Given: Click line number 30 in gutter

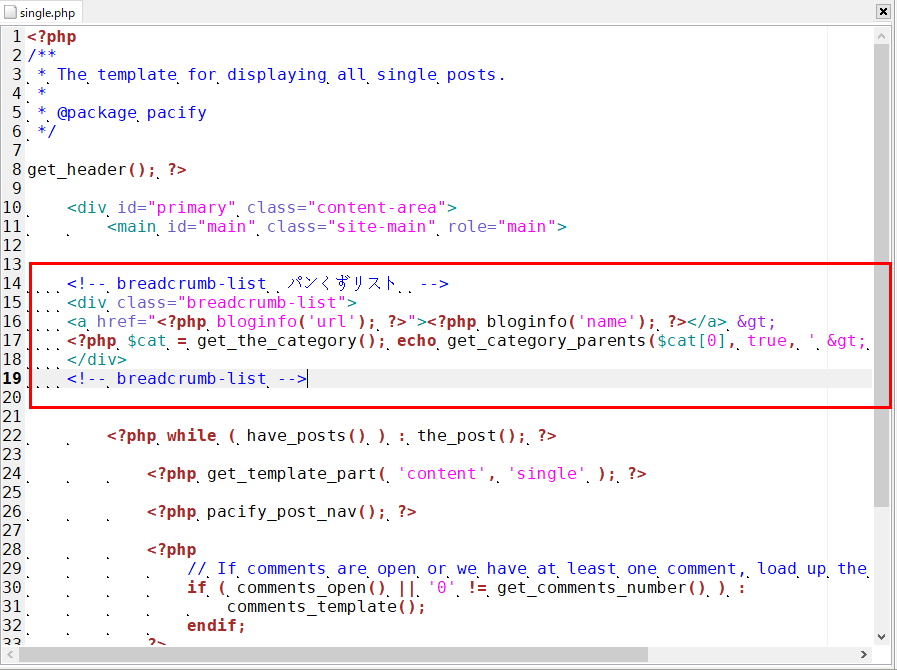Looking at the screenshot, I should pyautogui.click(x=12, y=588).
